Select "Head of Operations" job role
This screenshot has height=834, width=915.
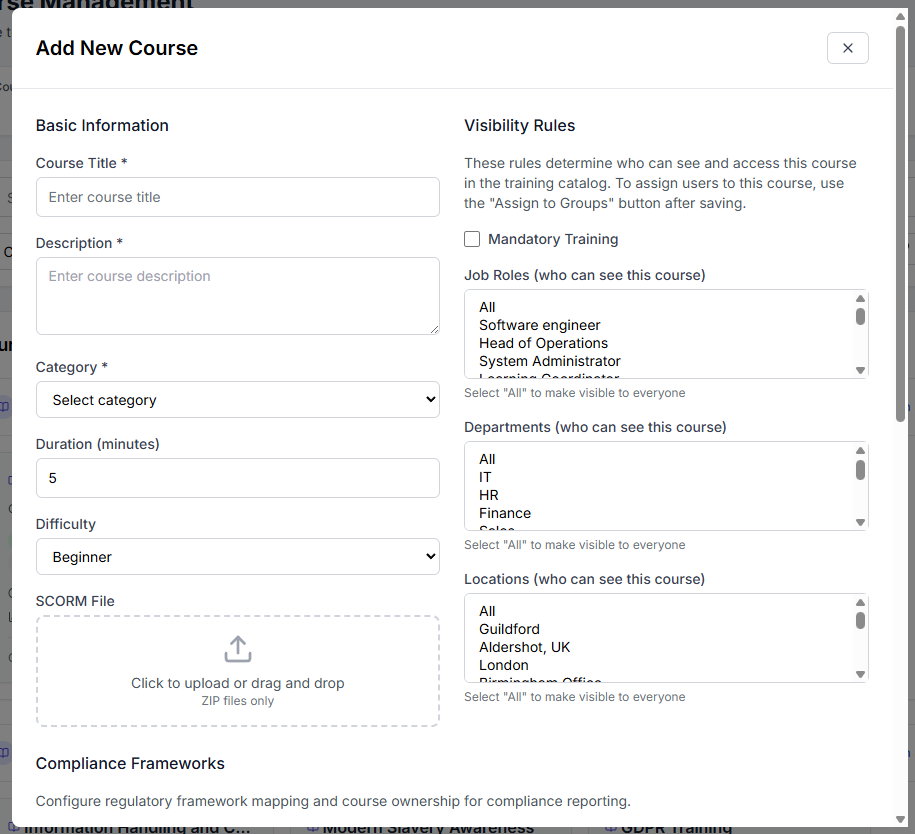[x=543, y=343]
